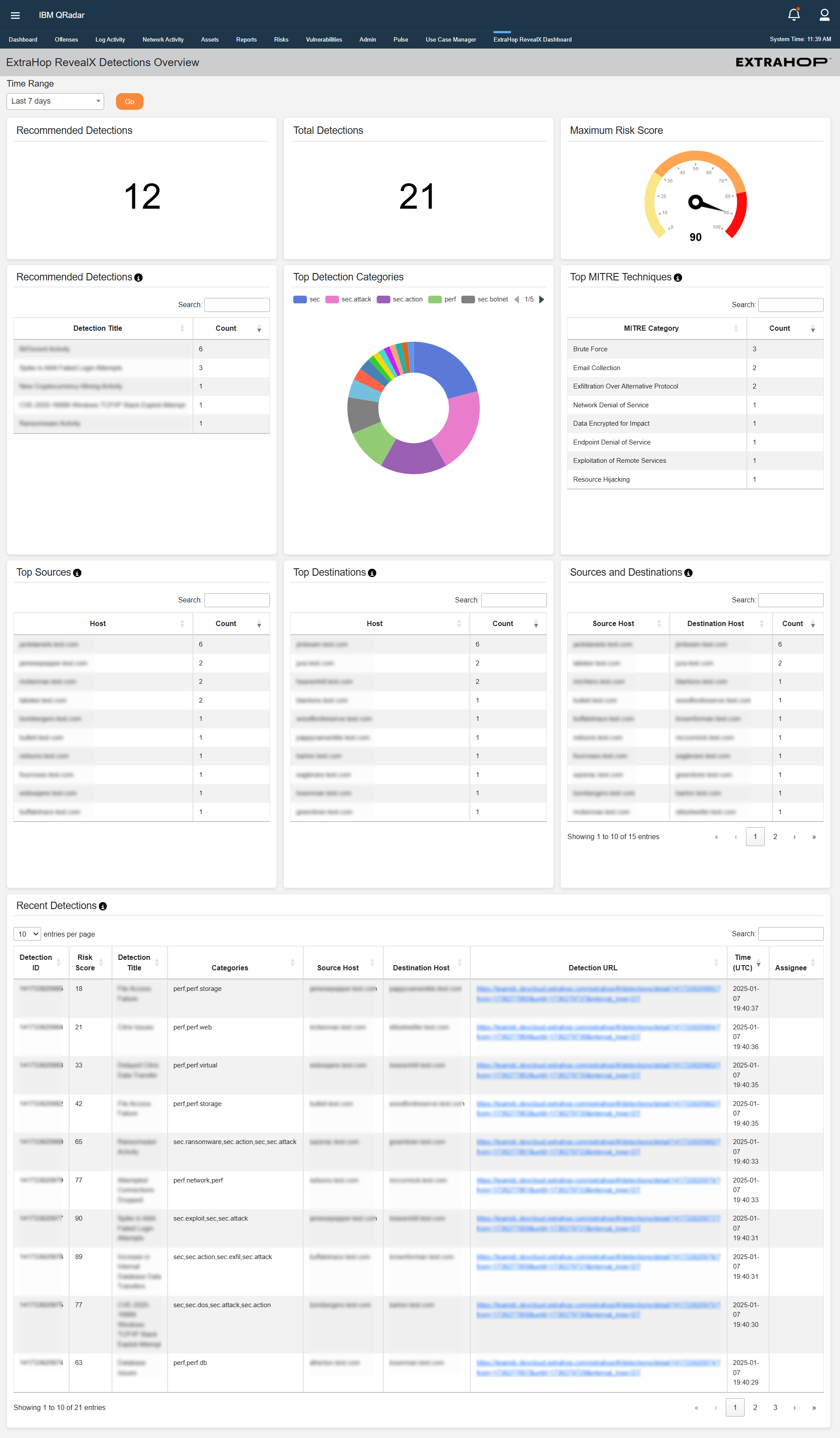Viewport: 840px width, 1438px height.
Task: Show info icon next to Top Sources
Action: [77, 573]
